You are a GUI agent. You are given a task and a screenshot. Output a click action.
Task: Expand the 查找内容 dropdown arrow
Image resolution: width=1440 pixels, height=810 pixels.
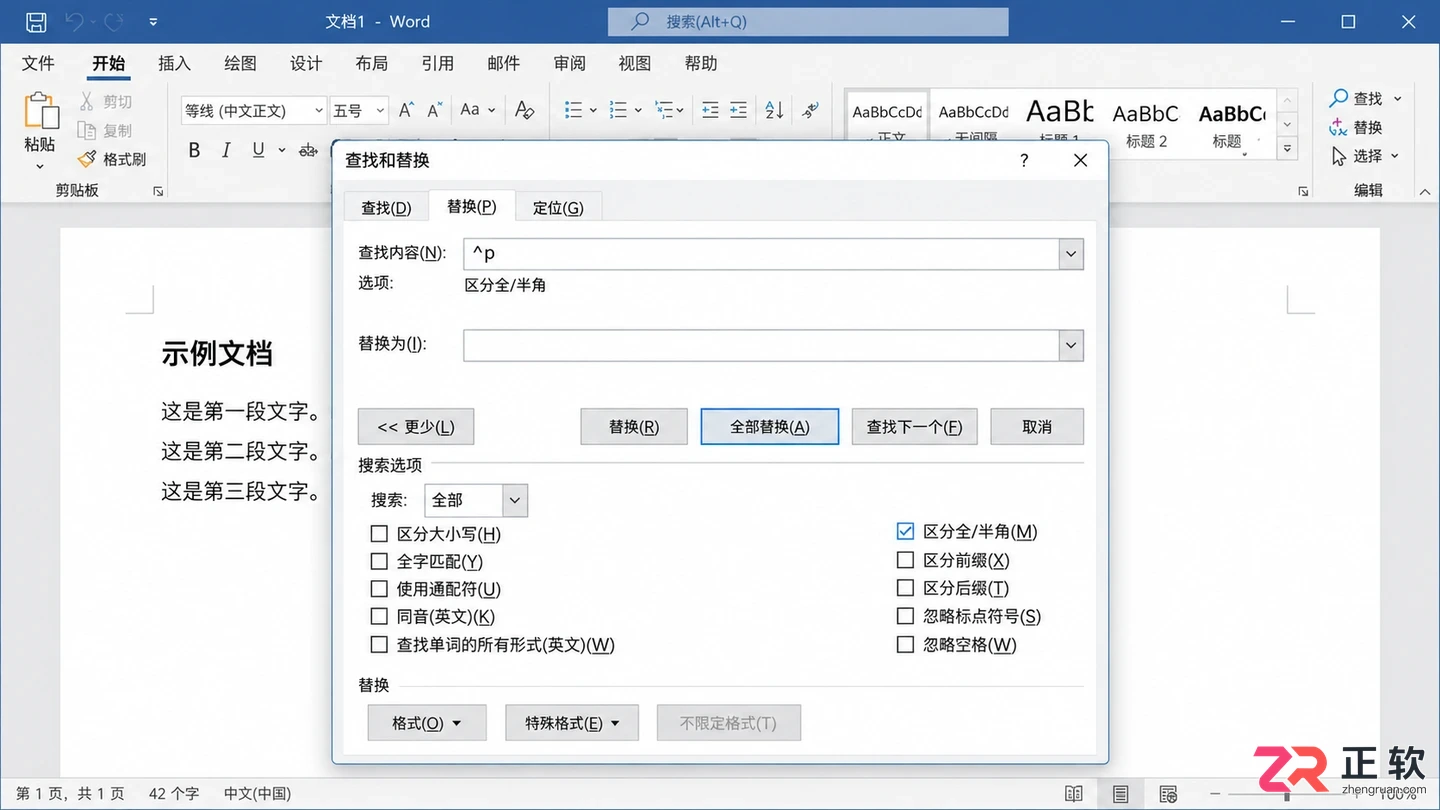point(1071,254)
